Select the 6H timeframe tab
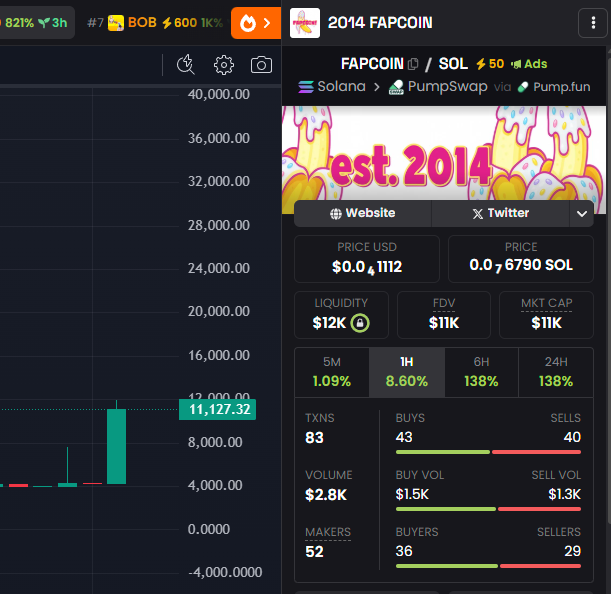Screen dimensions: 611x594 [481, 372]
